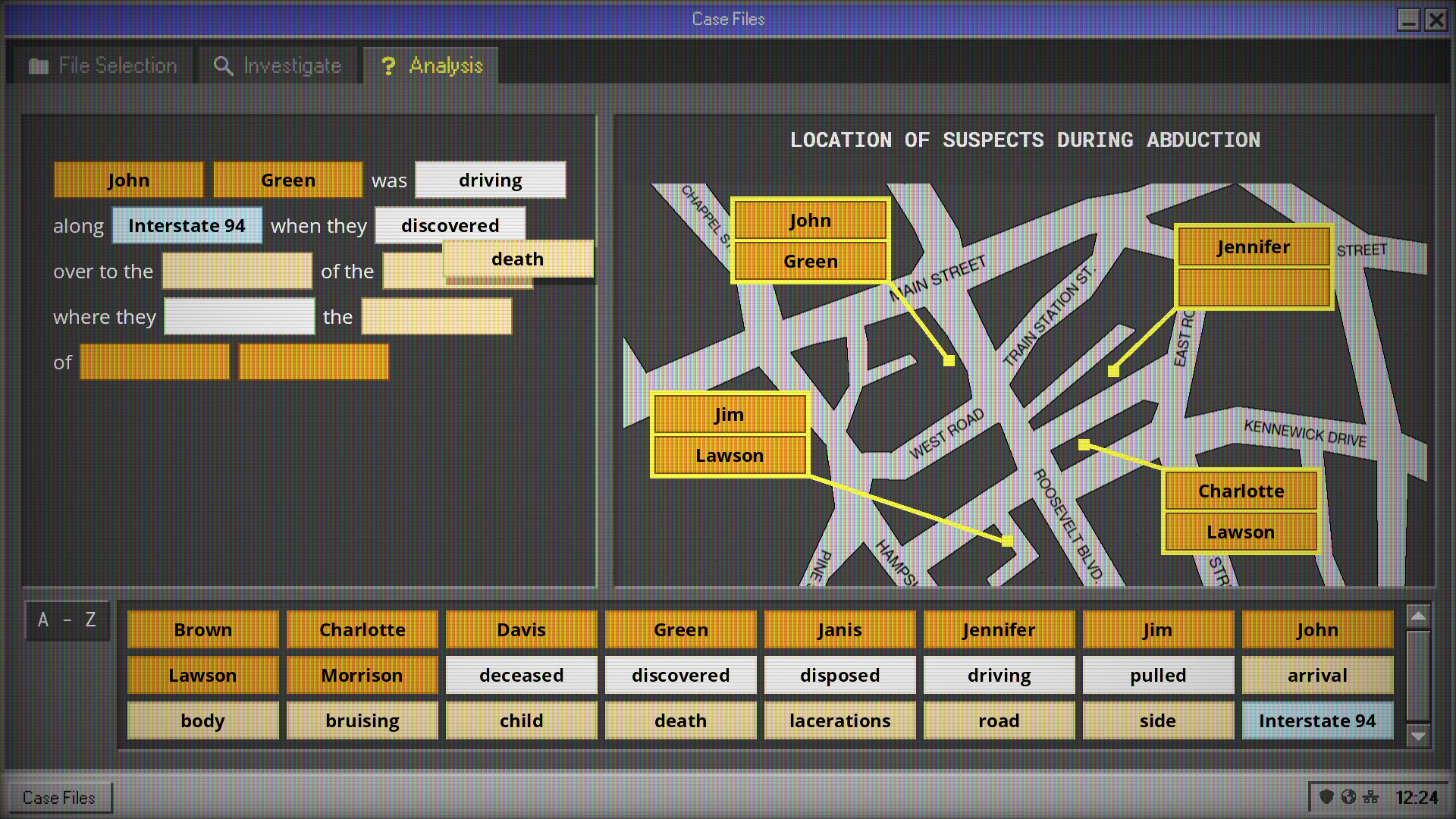Click the empty blank after over to the
Image resolution: width=1456 pixels, height=819 pixels.
[237, 271]
